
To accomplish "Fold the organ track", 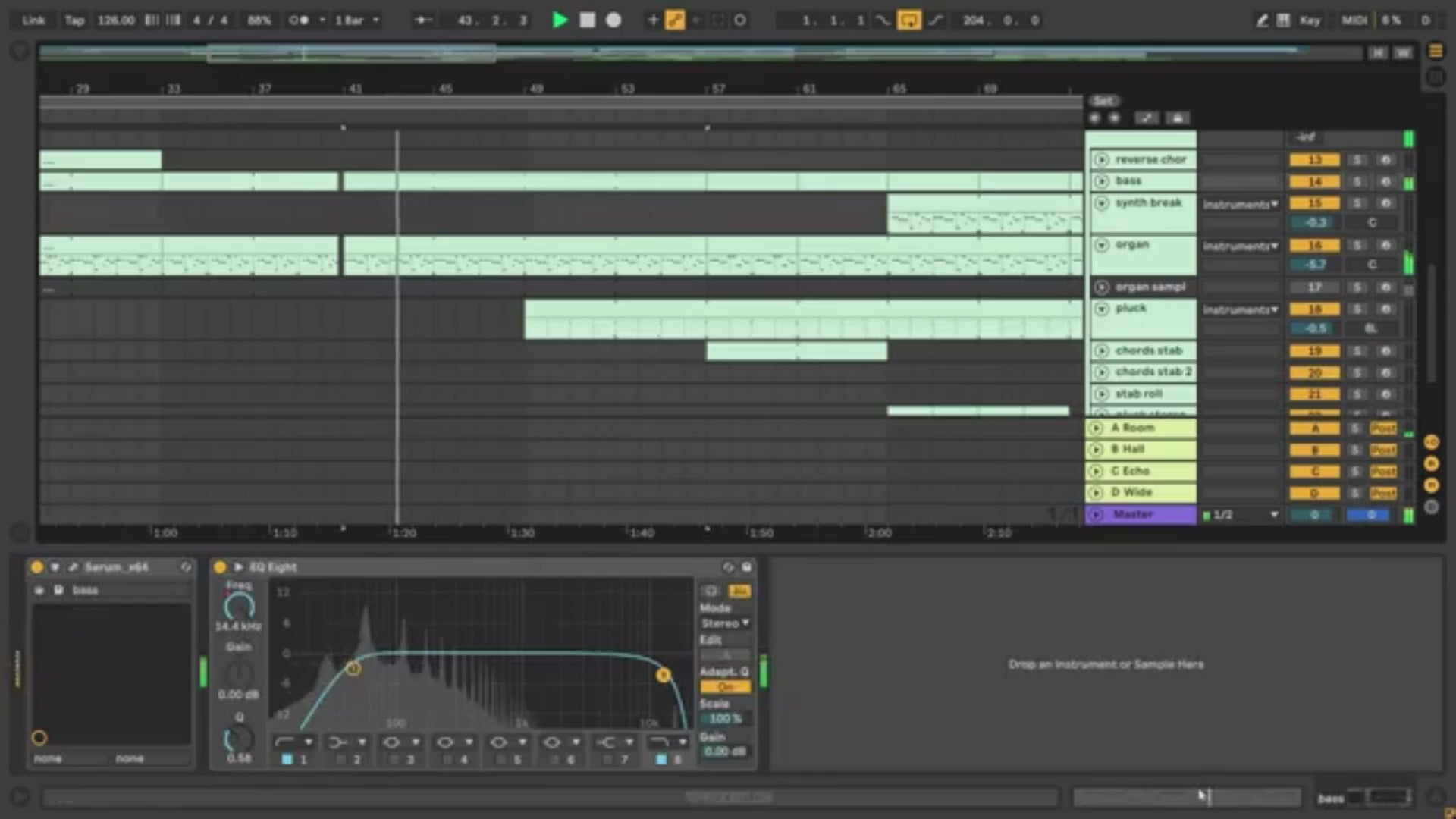I will click(x=1101, y=245).
